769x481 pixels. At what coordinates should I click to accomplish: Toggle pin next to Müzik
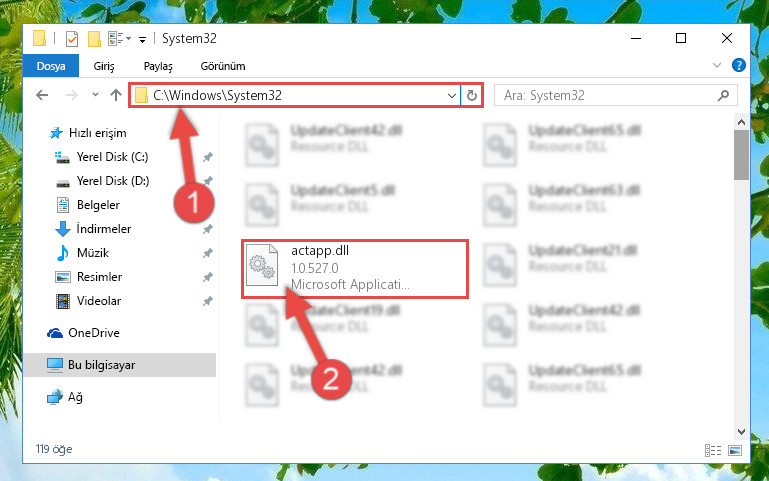pyautogui.click(x=208, y=253)
